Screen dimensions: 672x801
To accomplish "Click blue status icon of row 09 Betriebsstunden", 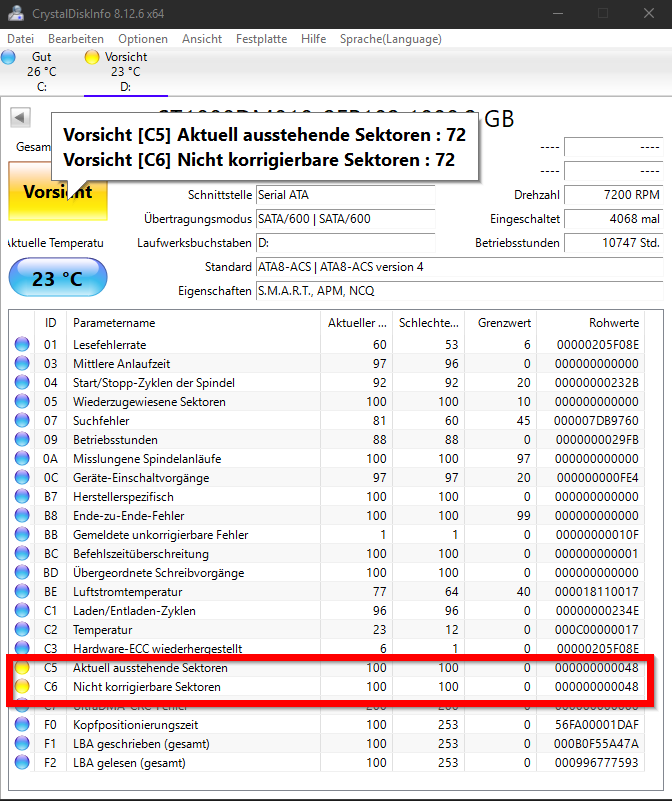I will (x=22, y=439).
